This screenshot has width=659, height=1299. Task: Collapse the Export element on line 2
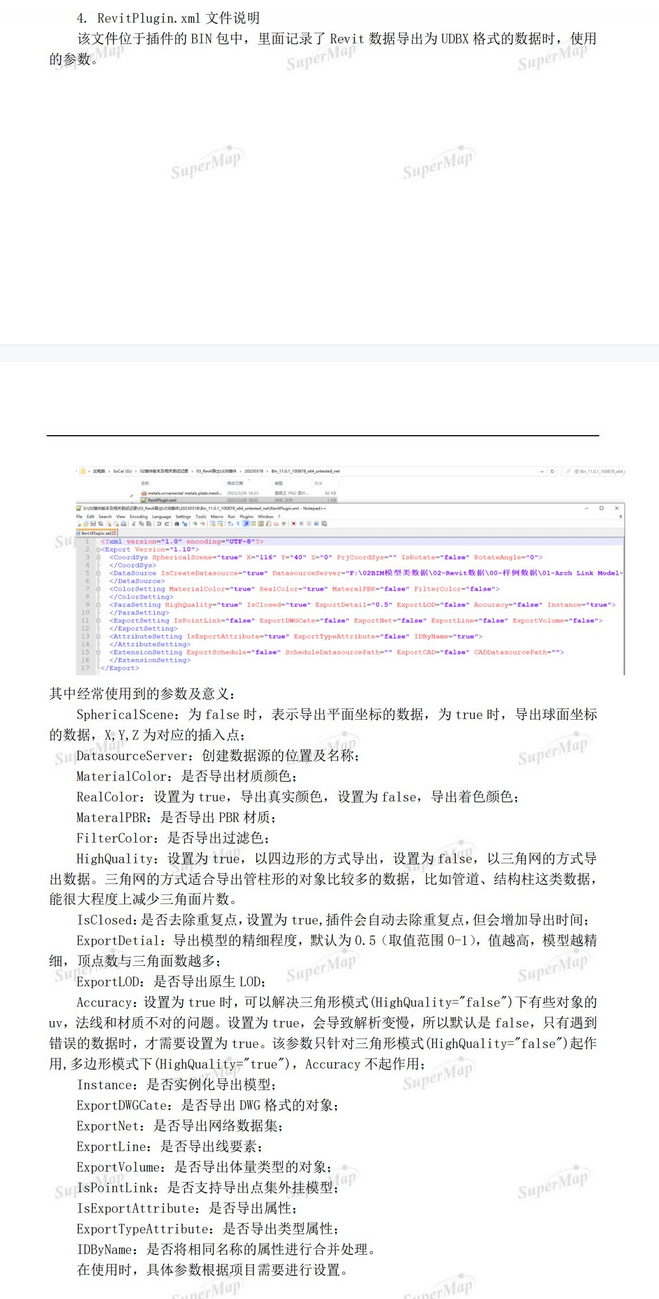(98, 550)
